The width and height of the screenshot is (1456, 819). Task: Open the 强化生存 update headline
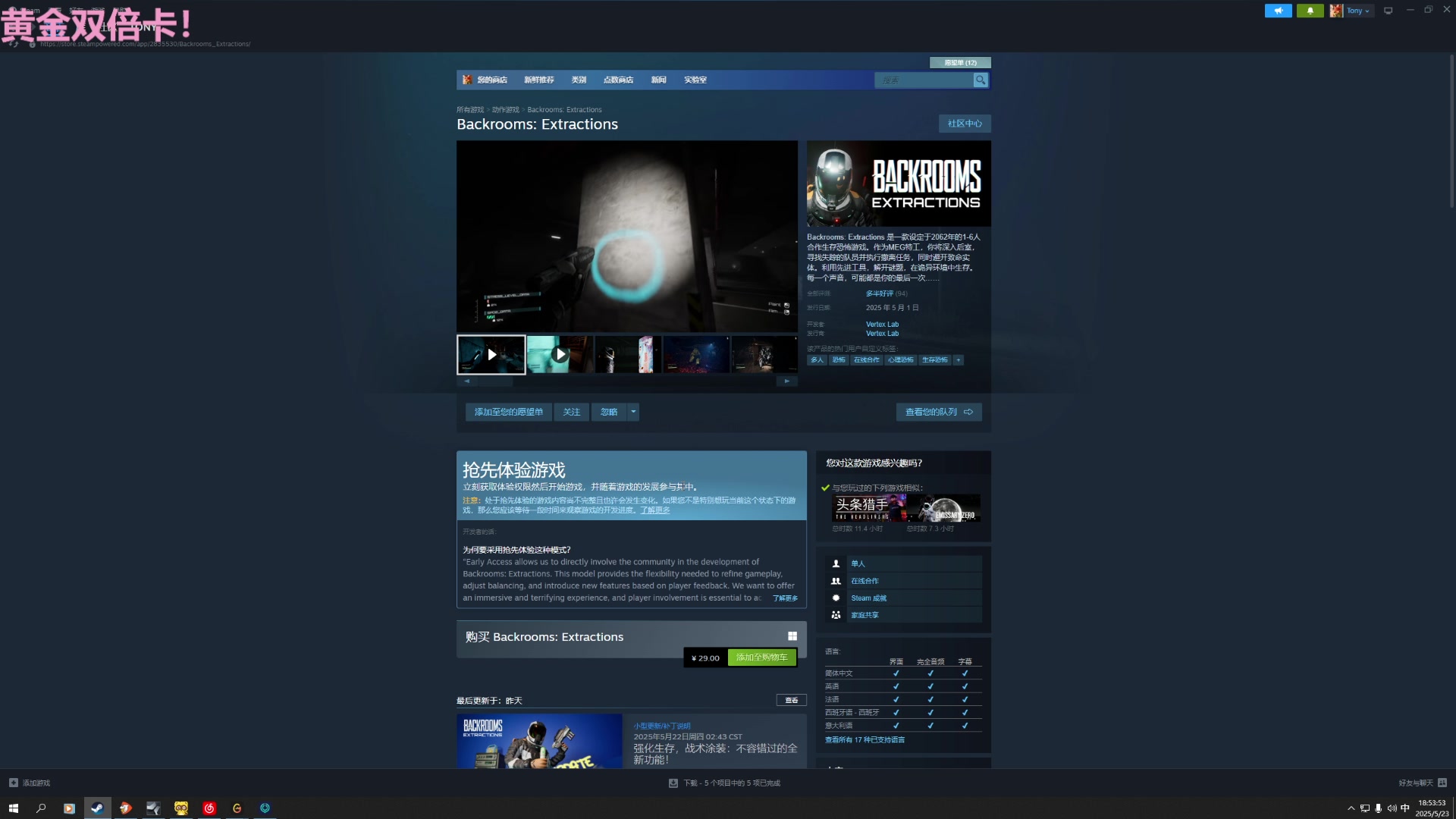click(x=715, y=754)
